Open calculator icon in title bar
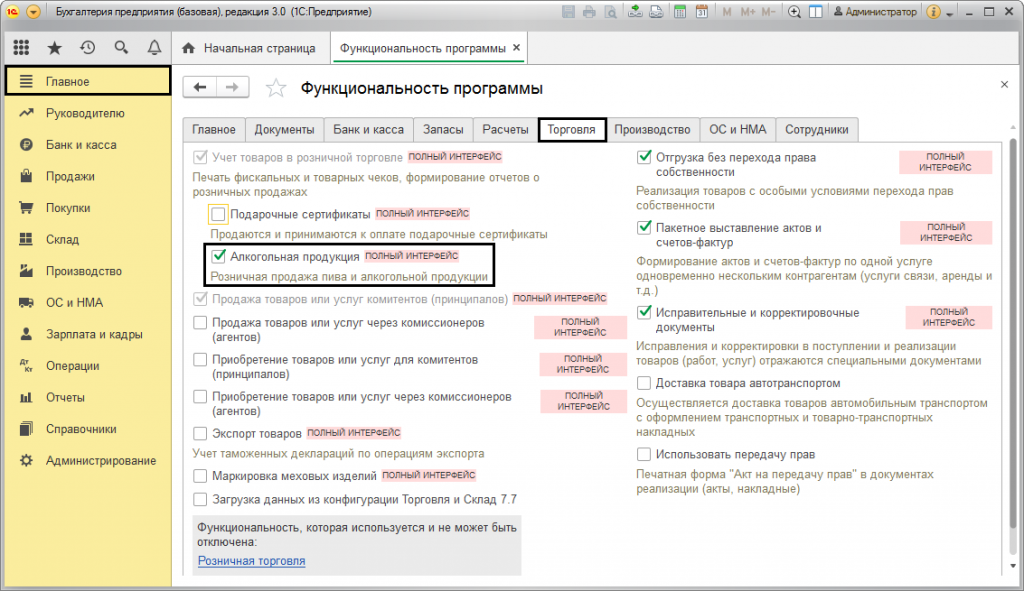Image resolution: width=1024 pixels, height=591 pixels. pyautogui.click(x=679, y=12)
